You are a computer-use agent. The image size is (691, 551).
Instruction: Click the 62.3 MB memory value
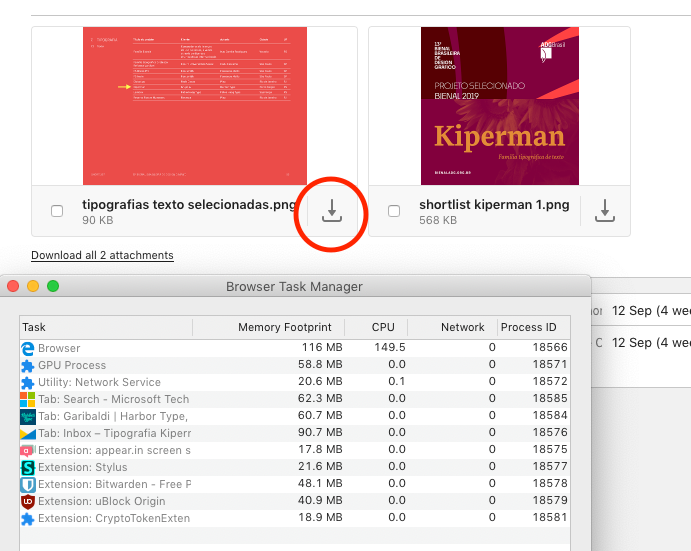pyautogui.click(x=320, y=398)
